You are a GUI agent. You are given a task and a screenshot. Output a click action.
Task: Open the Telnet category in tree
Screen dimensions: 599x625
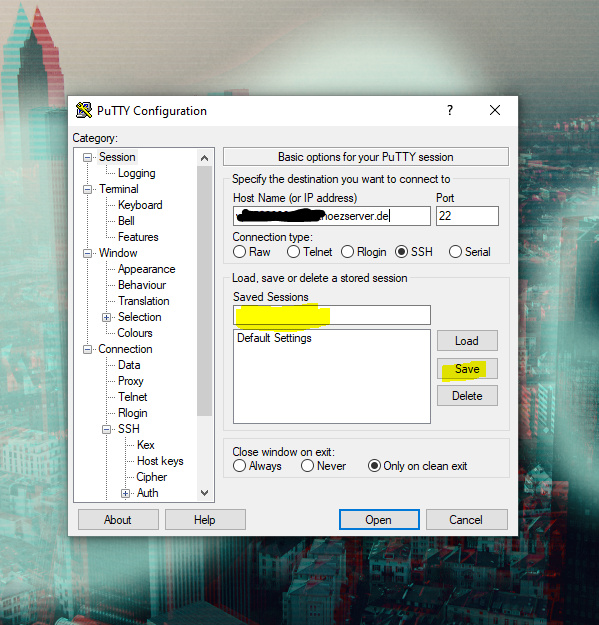coord(133,397)
